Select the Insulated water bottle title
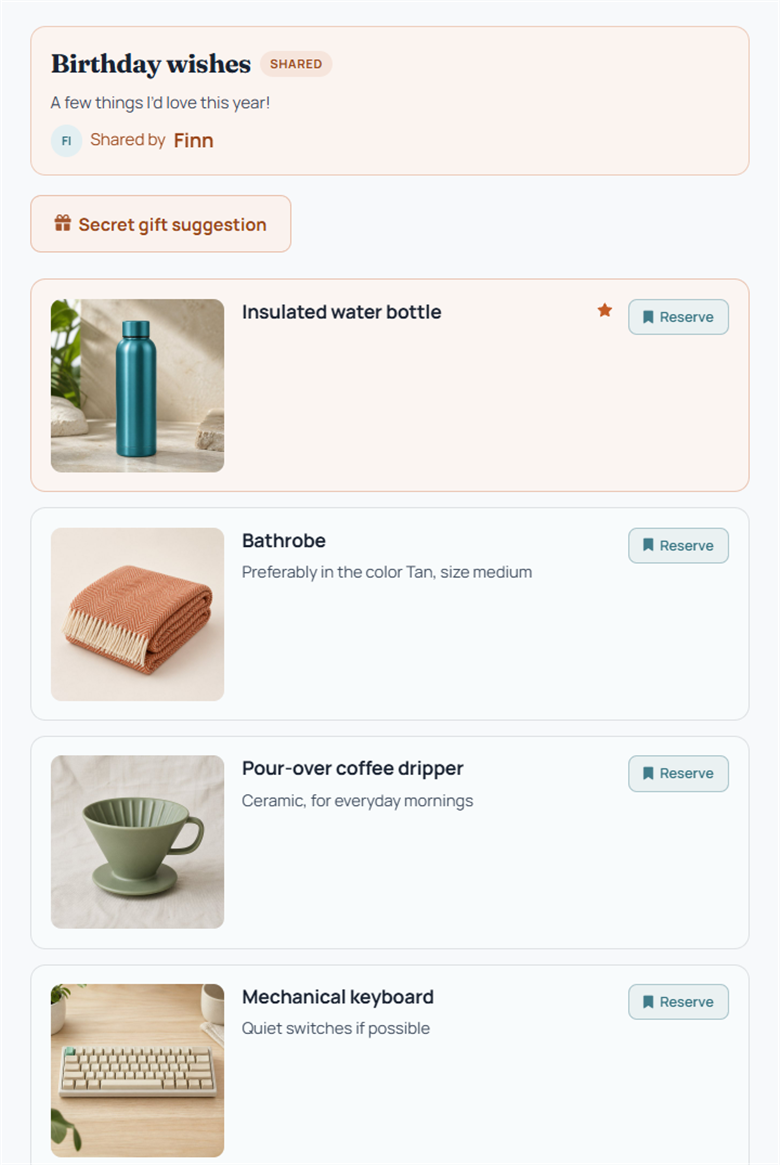This screenshot has width=780, height=1165. [x=342, y=312]
